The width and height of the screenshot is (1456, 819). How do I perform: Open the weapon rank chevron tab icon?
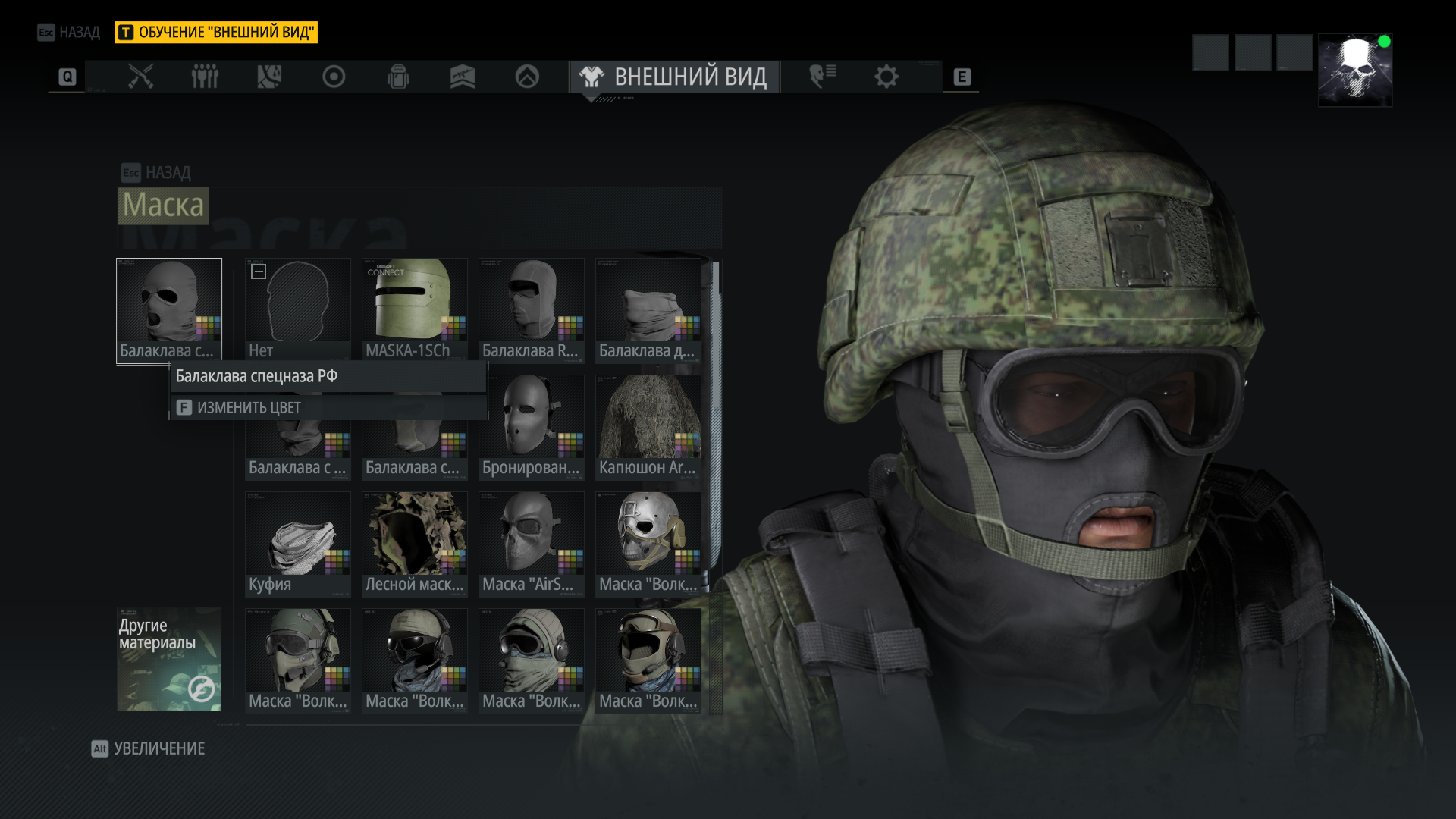pos(463,77)
